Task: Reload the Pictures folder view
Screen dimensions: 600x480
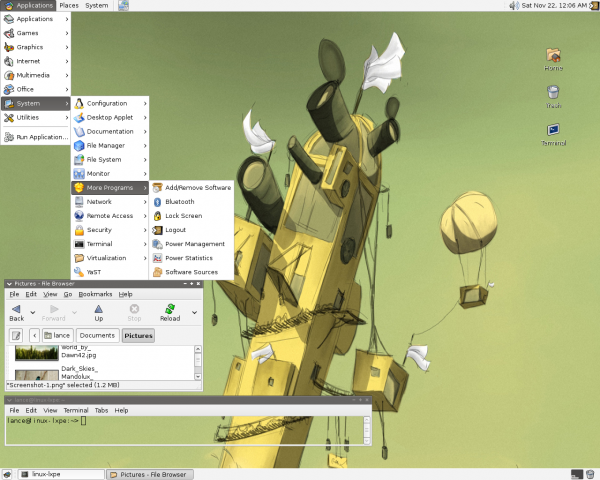Action: coord(170,313)
